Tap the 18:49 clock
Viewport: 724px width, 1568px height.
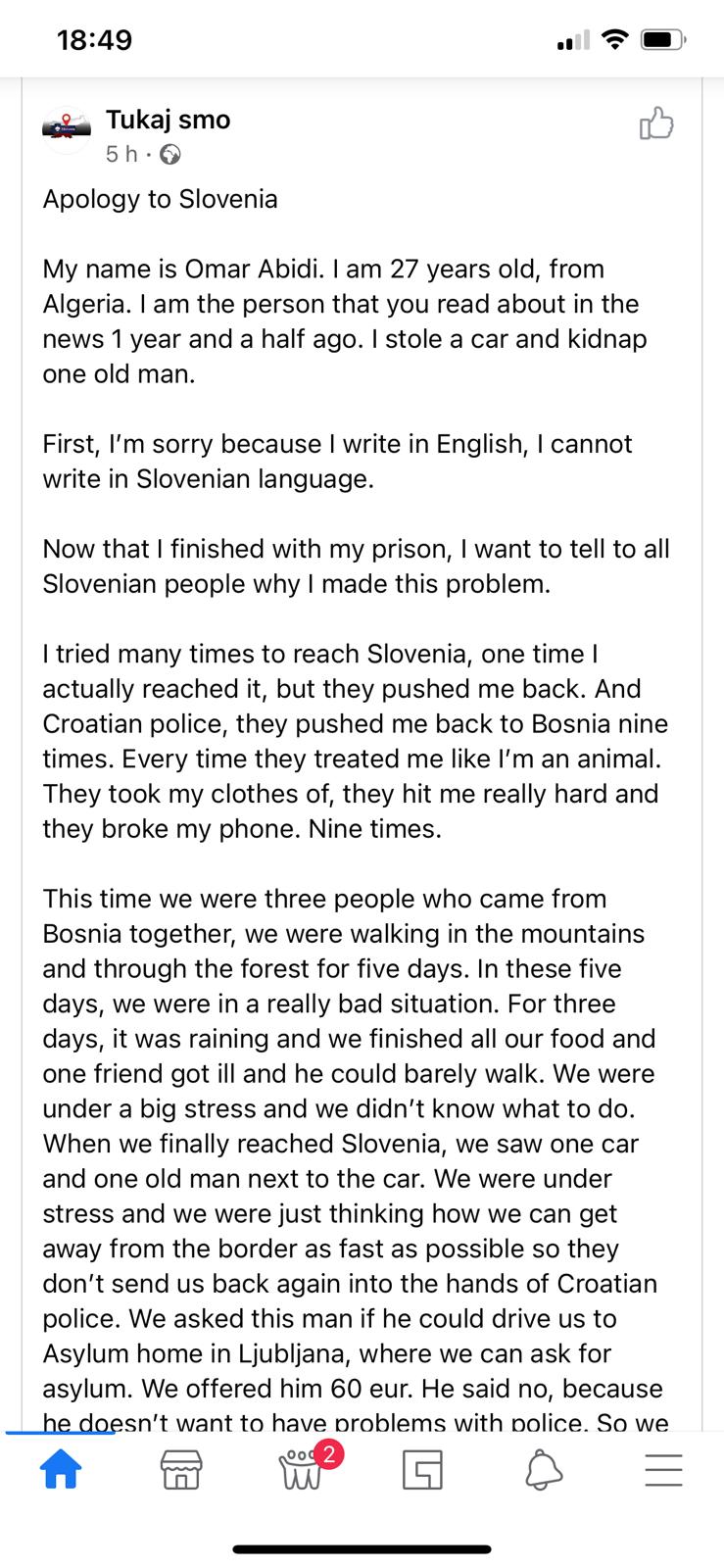pyautogui.click(x=94, y=39)
